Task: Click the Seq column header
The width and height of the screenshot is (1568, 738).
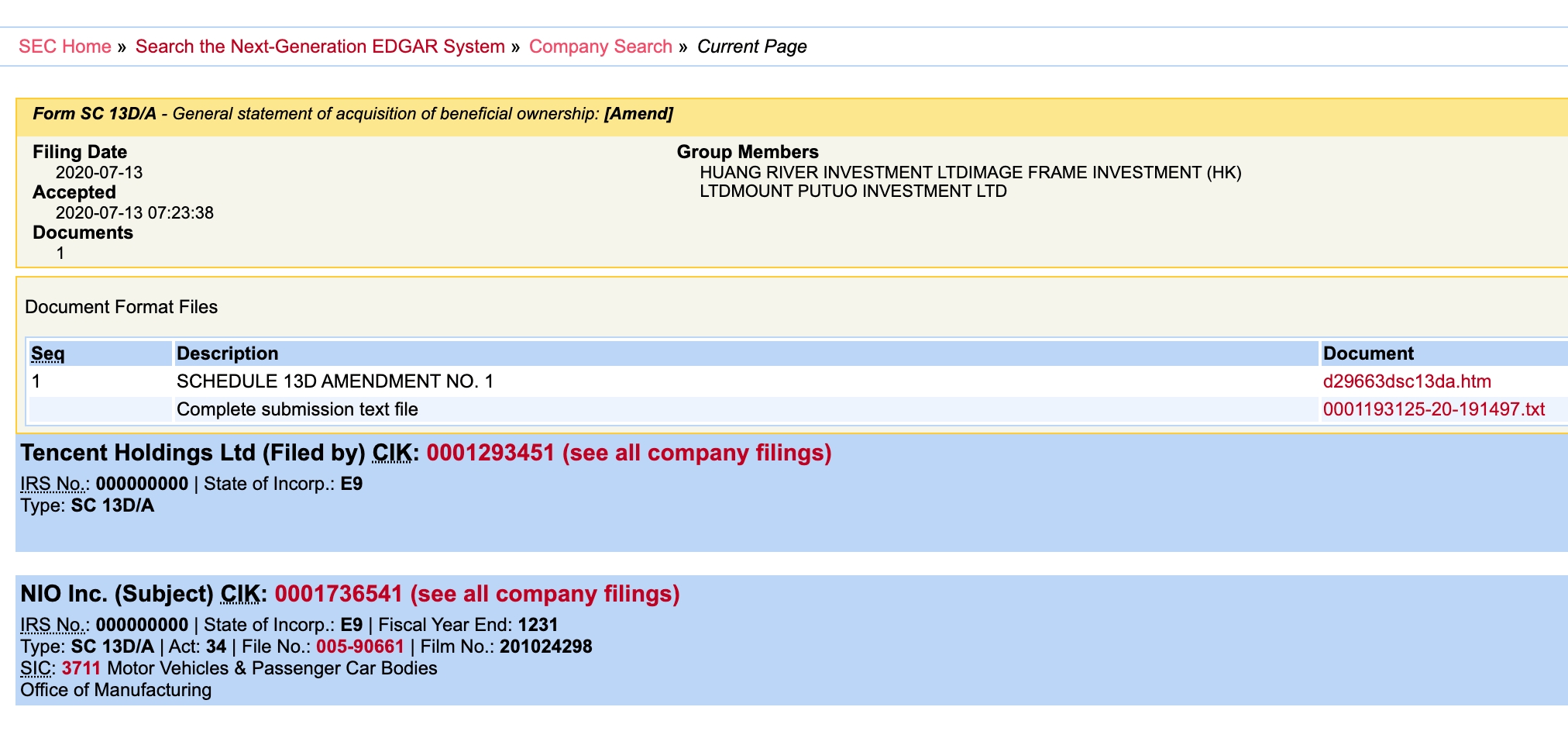Action: point(48,353)
